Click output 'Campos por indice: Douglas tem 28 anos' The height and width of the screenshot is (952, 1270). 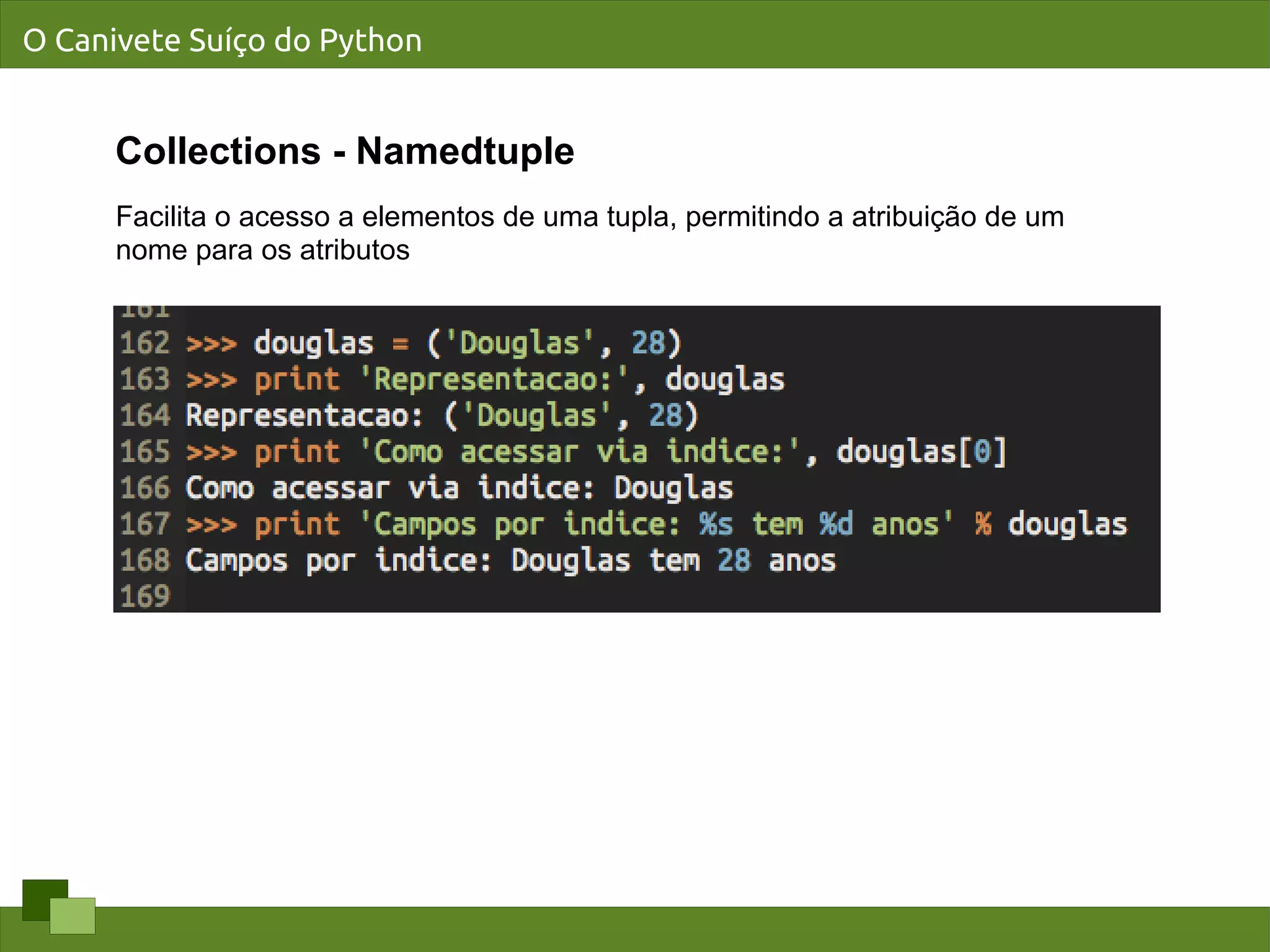coord(510,560)
